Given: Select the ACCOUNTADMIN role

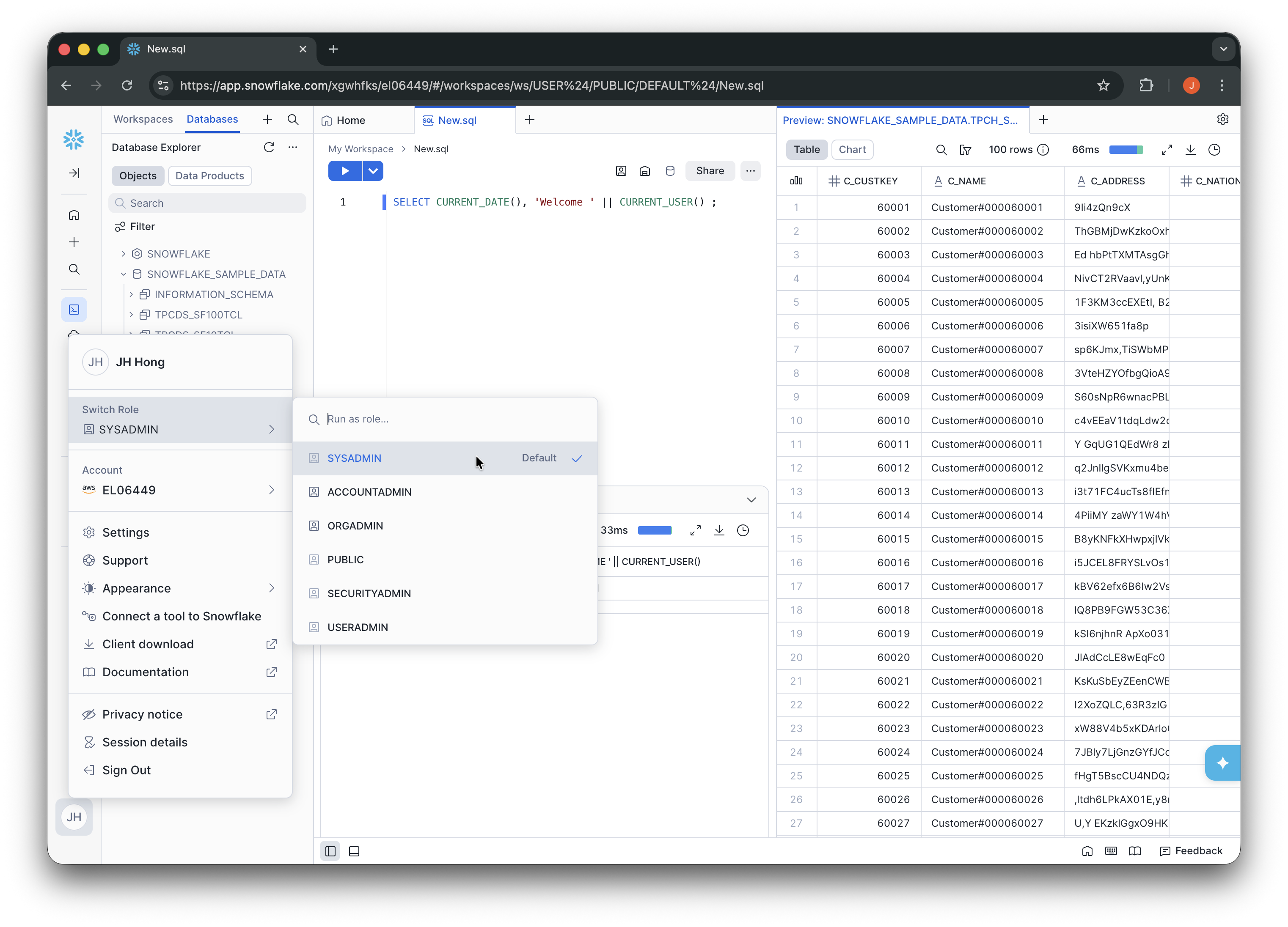Looking at the screenshot, I should tap(445, 492).
